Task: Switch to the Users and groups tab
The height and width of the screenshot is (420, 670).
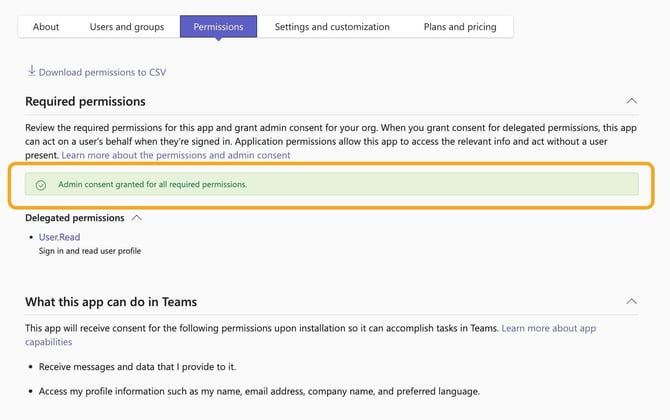Action: [126, 27]
